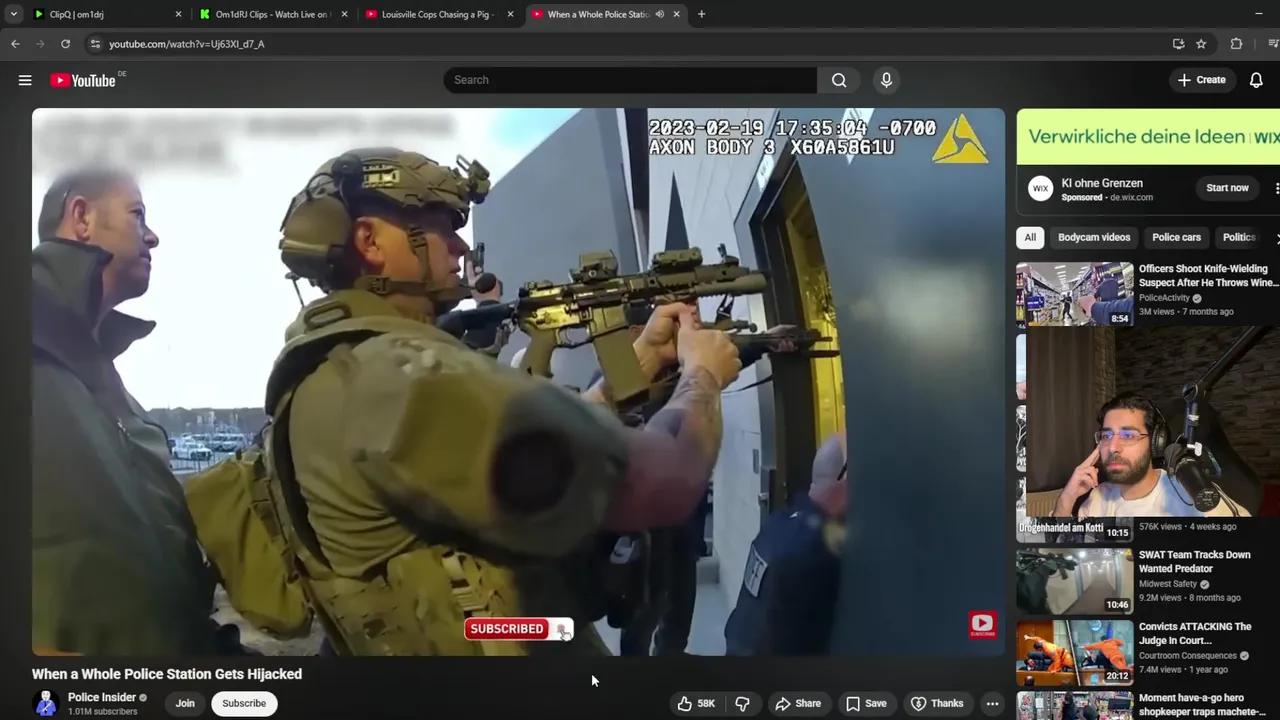Open YouTube notifications via the bell icon

click(1256, 80)
